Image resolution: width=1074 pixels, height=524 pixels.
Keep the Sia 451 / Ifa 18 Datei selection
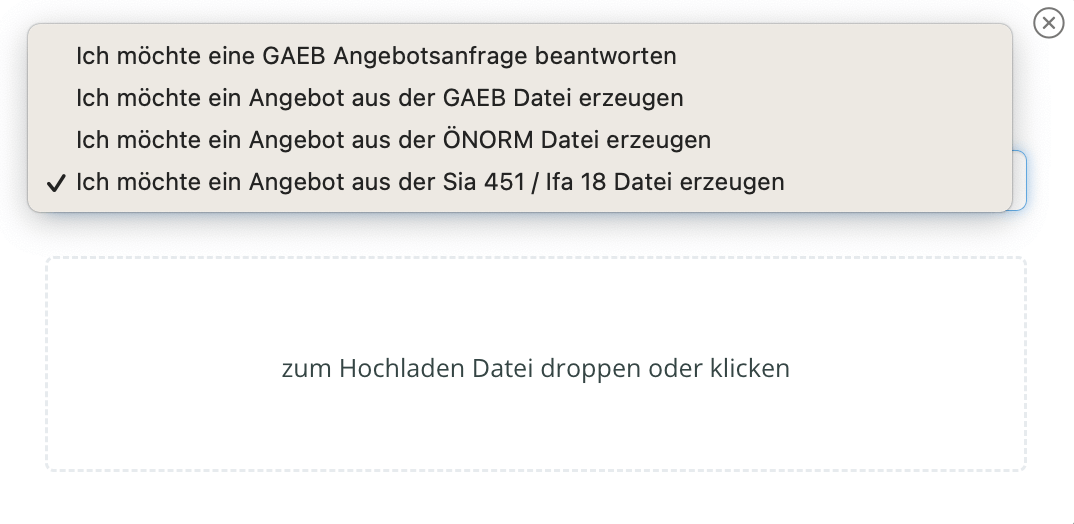520,182
